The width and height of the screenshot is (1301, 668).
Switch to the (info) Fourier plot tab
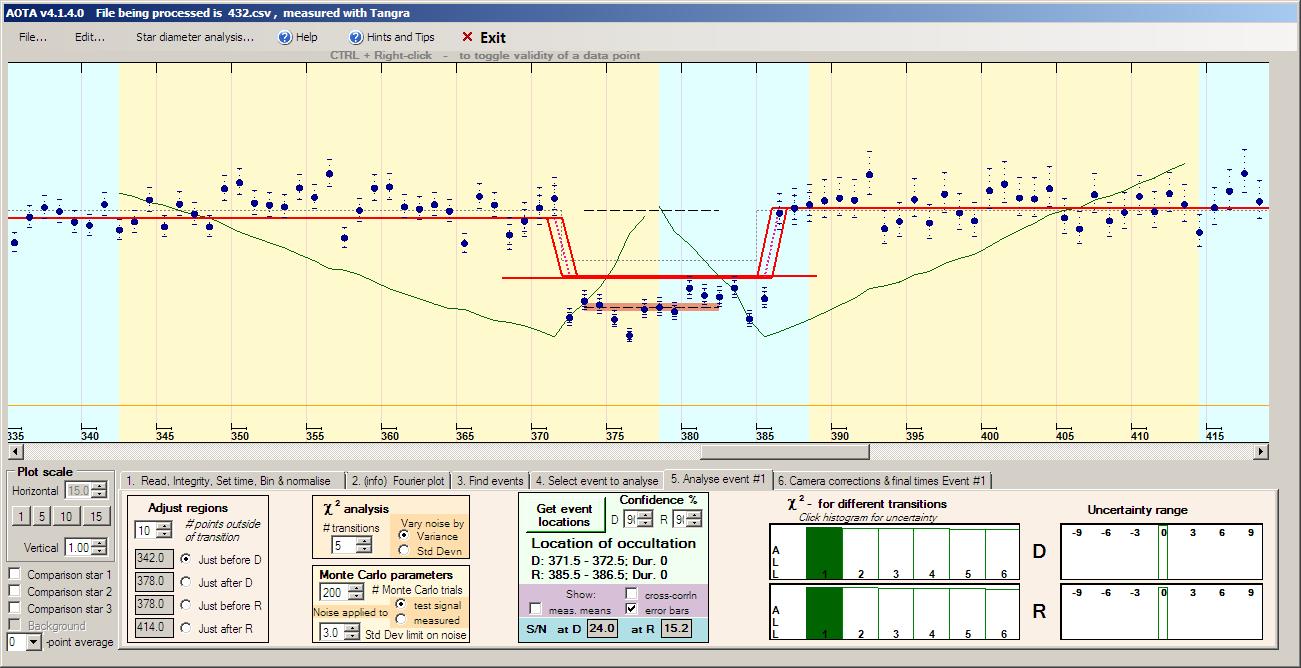pos(398,481)
